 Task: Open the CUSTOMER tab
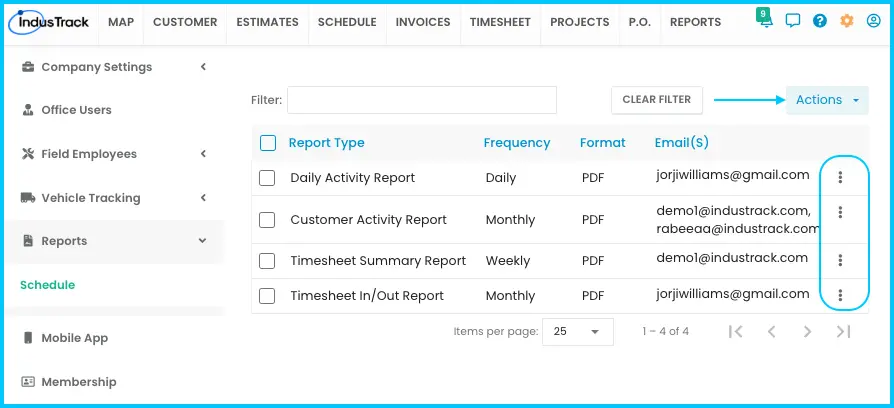pos(185,22)
